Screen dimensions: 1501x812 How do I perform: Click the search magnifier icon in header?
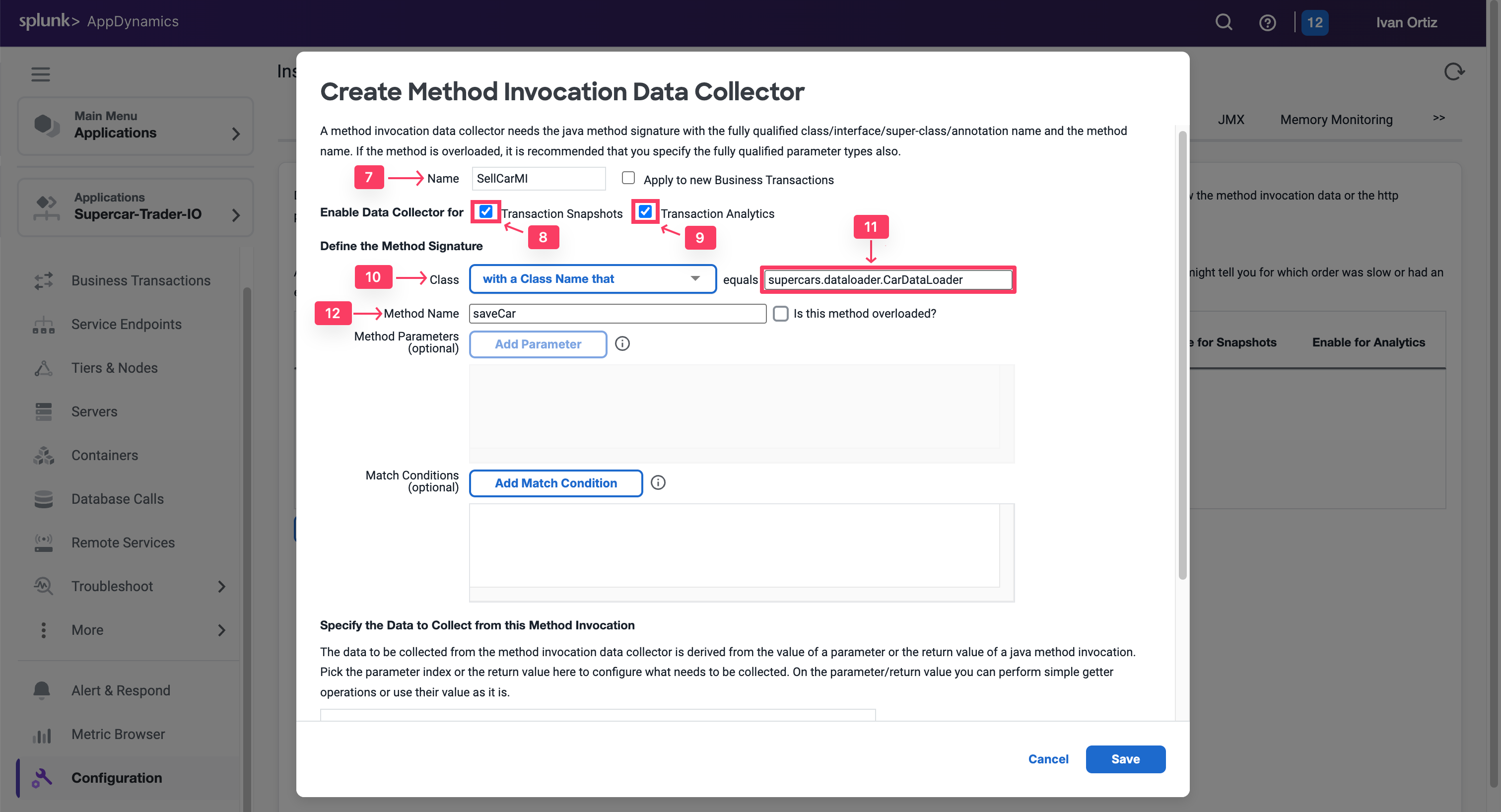pyautogui.click(x=1224, y=22)
